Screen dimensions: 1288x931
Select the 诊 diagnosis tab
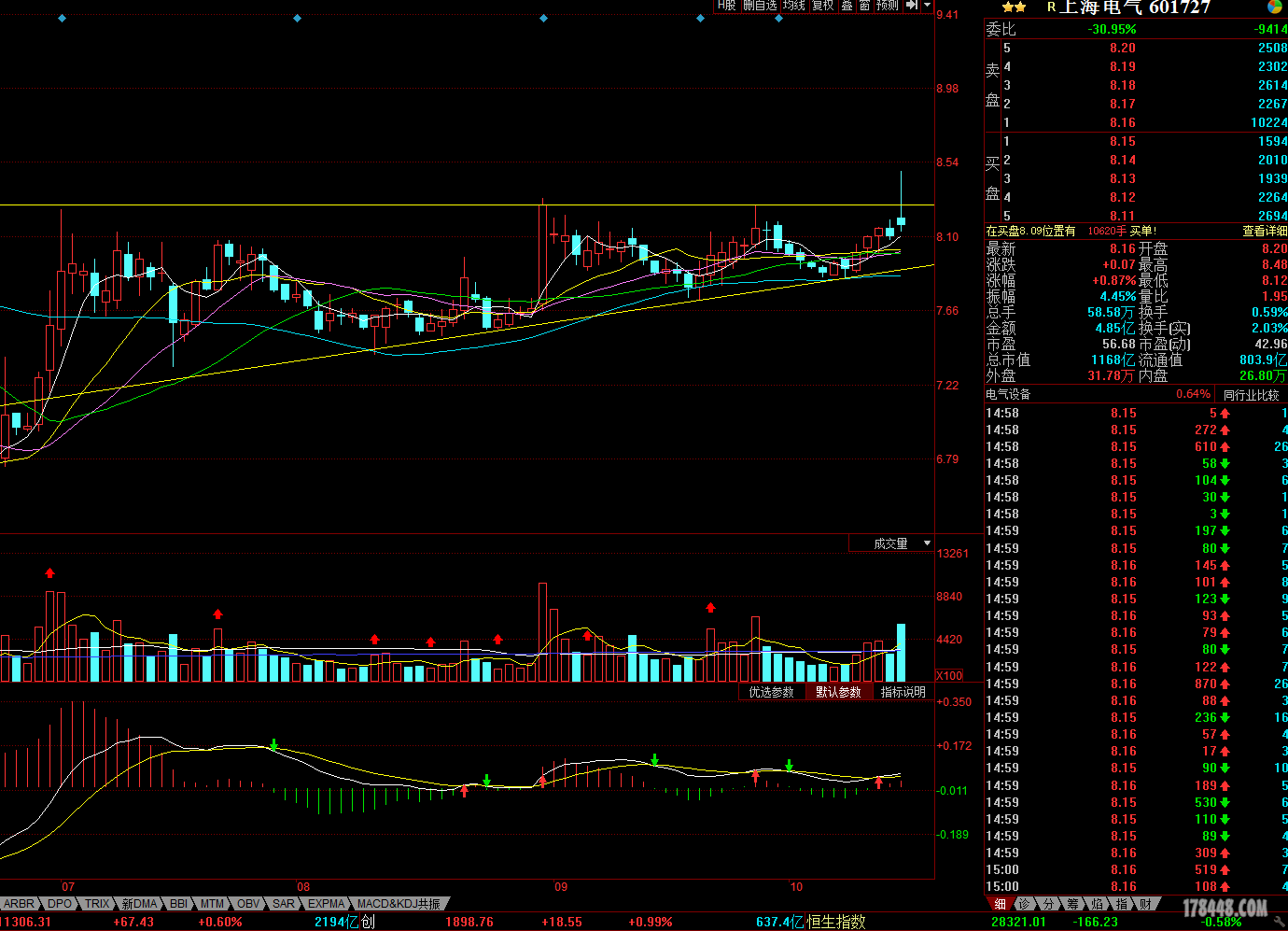pyautogui.click(x=1024, y=904)
